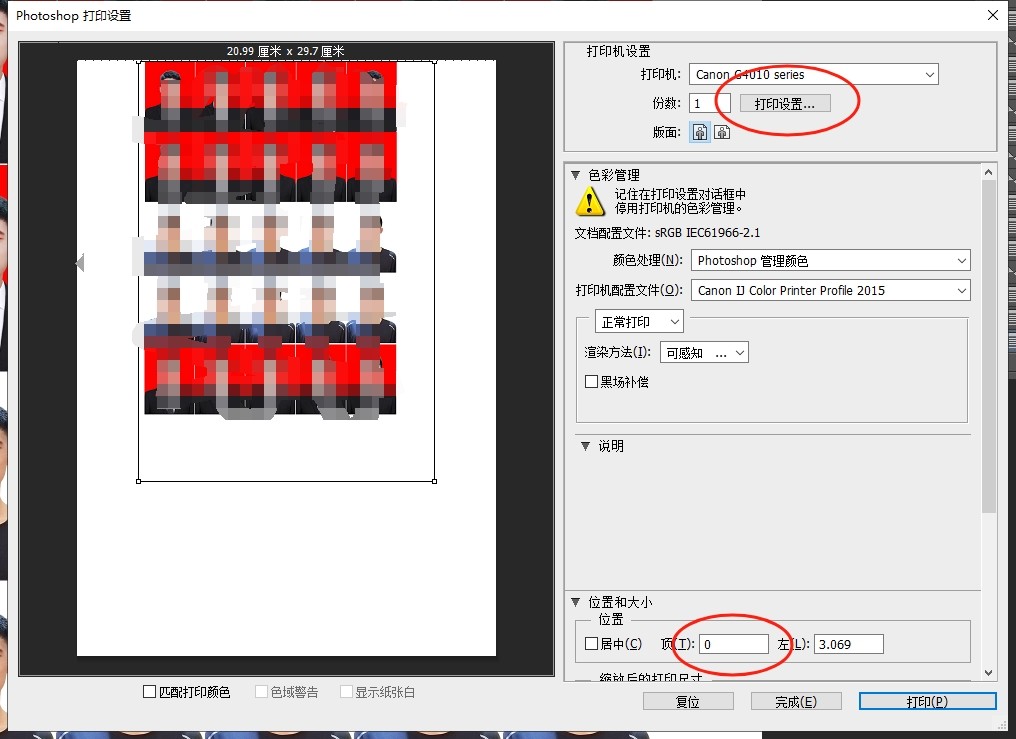Click the bottom-left bounding box handle in preview

pos(139,481)
